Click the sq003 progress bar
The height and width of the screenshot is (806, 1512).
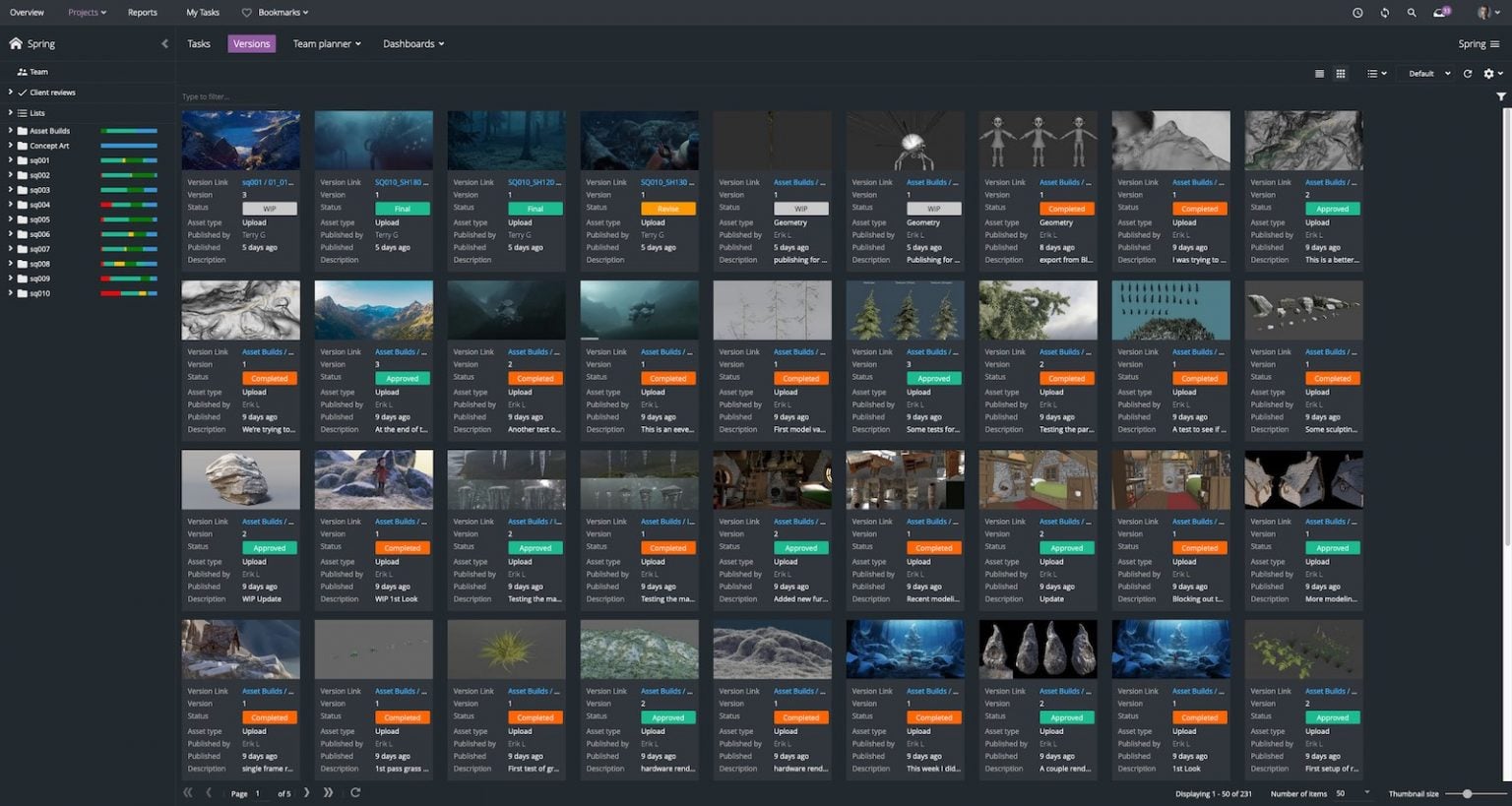(128, 190)
